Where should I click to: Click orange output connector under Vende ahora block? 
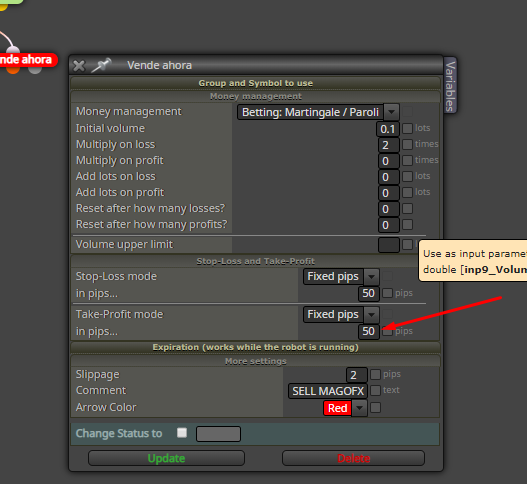[13, 70]
